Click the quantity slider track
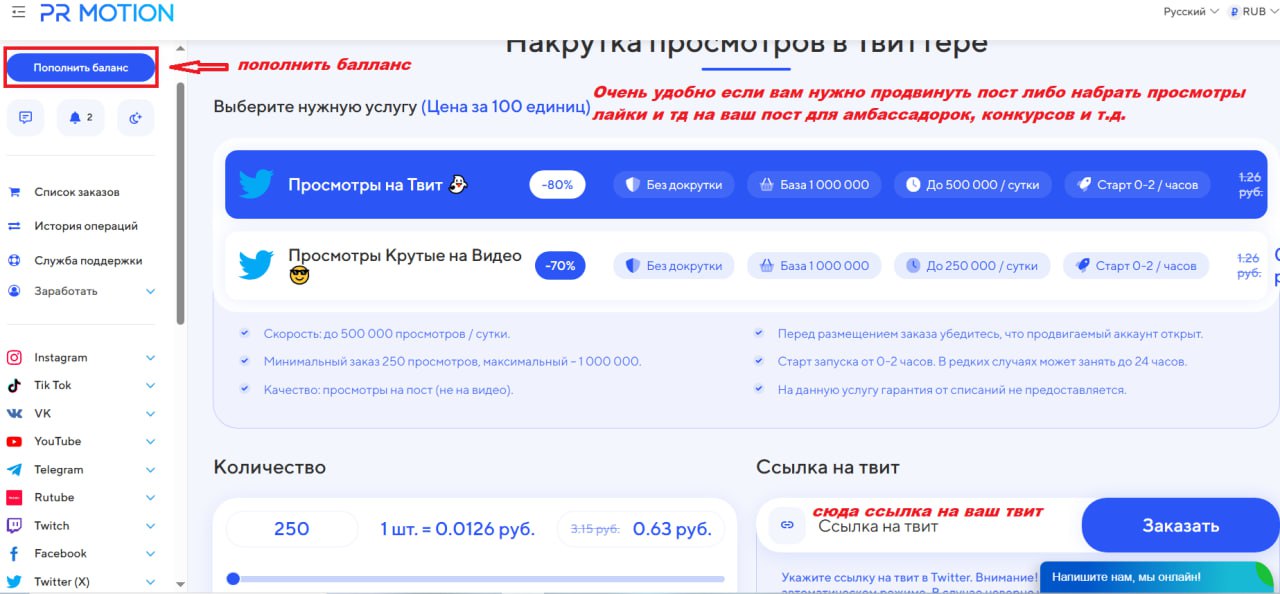Image resolution: width=1280 pixels, height=594 pixels. tap(477, 578)
